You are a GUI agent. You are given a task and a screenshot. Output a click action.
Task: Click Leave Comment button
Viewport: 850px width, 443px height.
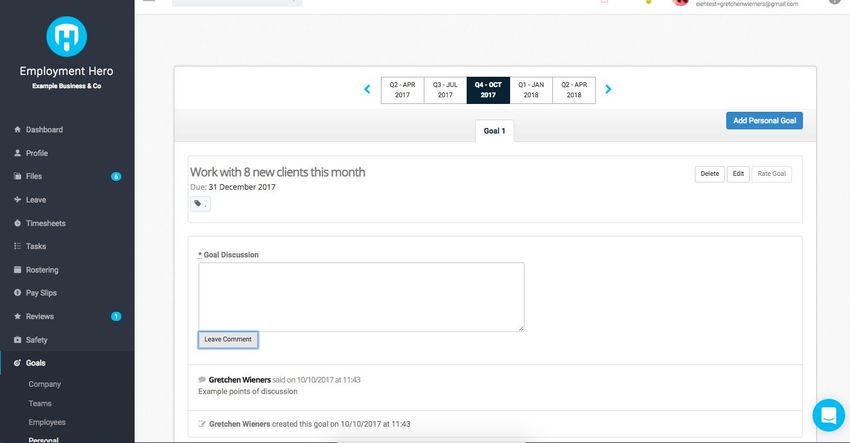click(228, 339)
